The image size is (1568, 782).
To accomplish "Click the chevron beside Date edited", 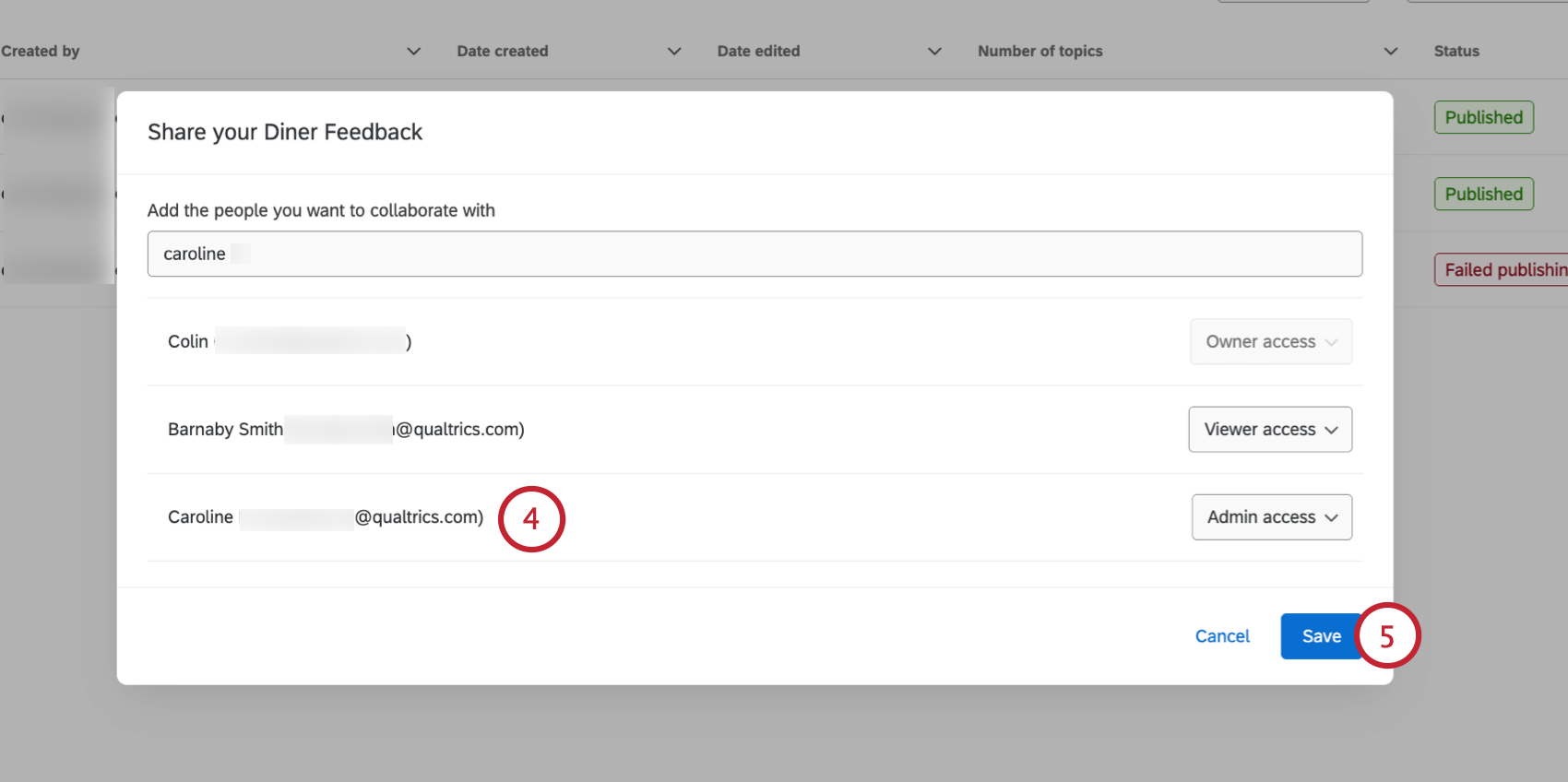I will 934,52.
